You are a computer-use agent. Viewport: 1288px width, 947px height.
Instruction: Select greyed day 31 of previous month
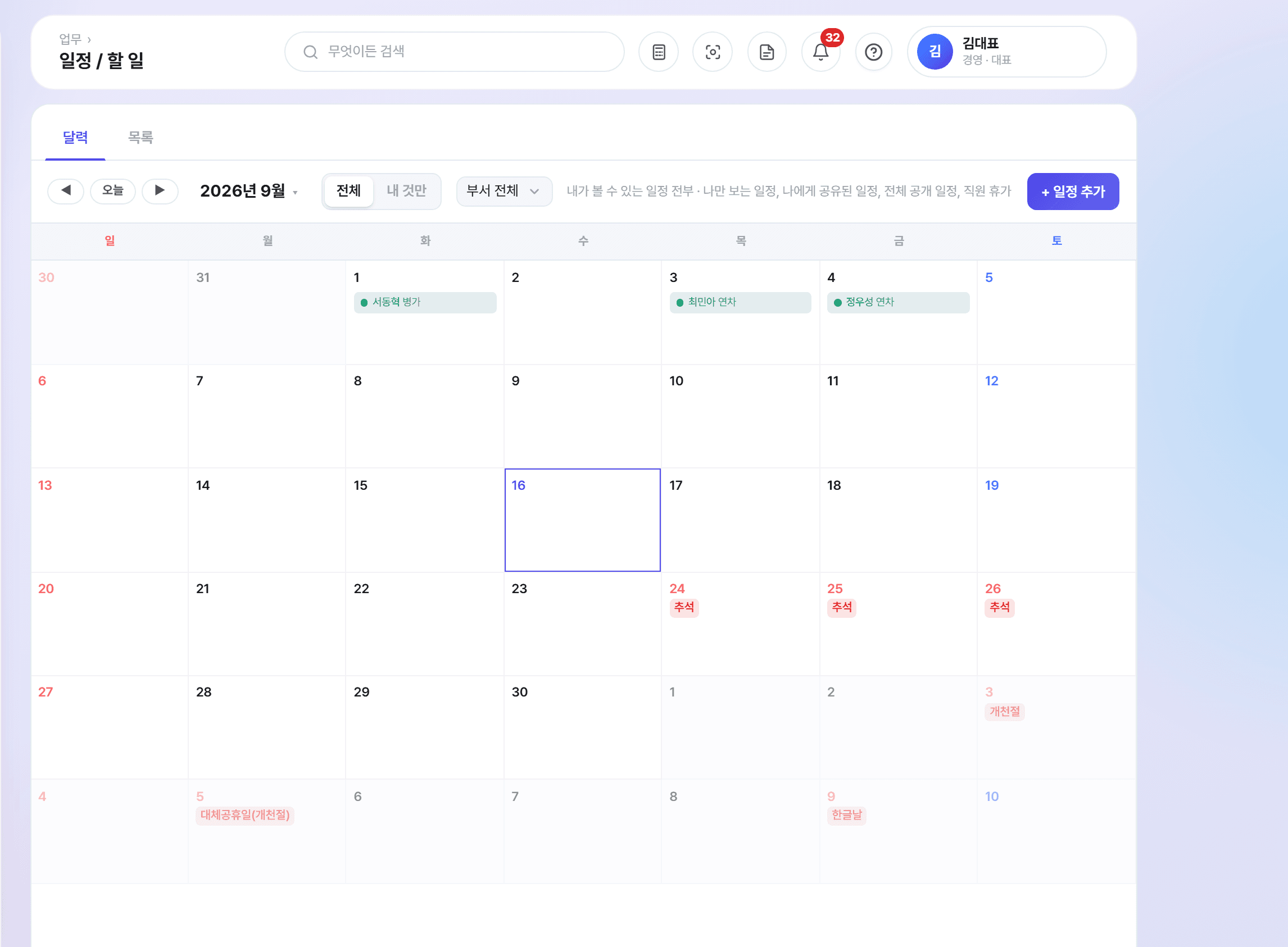[x=267, y=312]
